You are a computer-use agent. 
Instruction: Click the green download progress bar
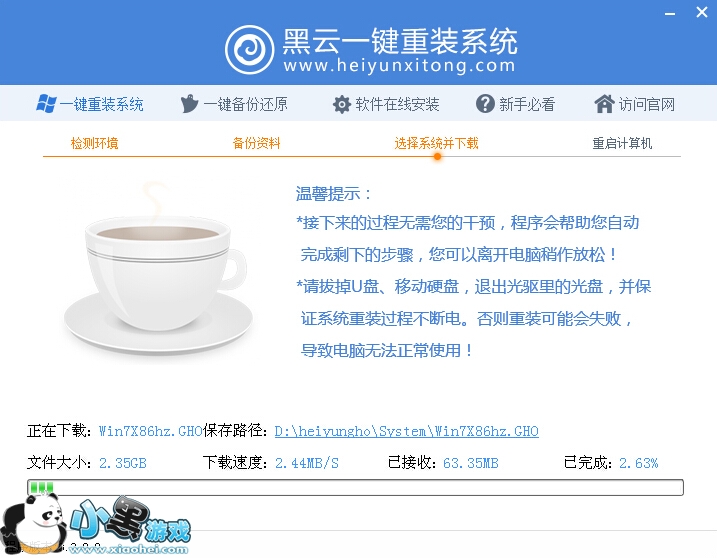click(x=355, y=488)
